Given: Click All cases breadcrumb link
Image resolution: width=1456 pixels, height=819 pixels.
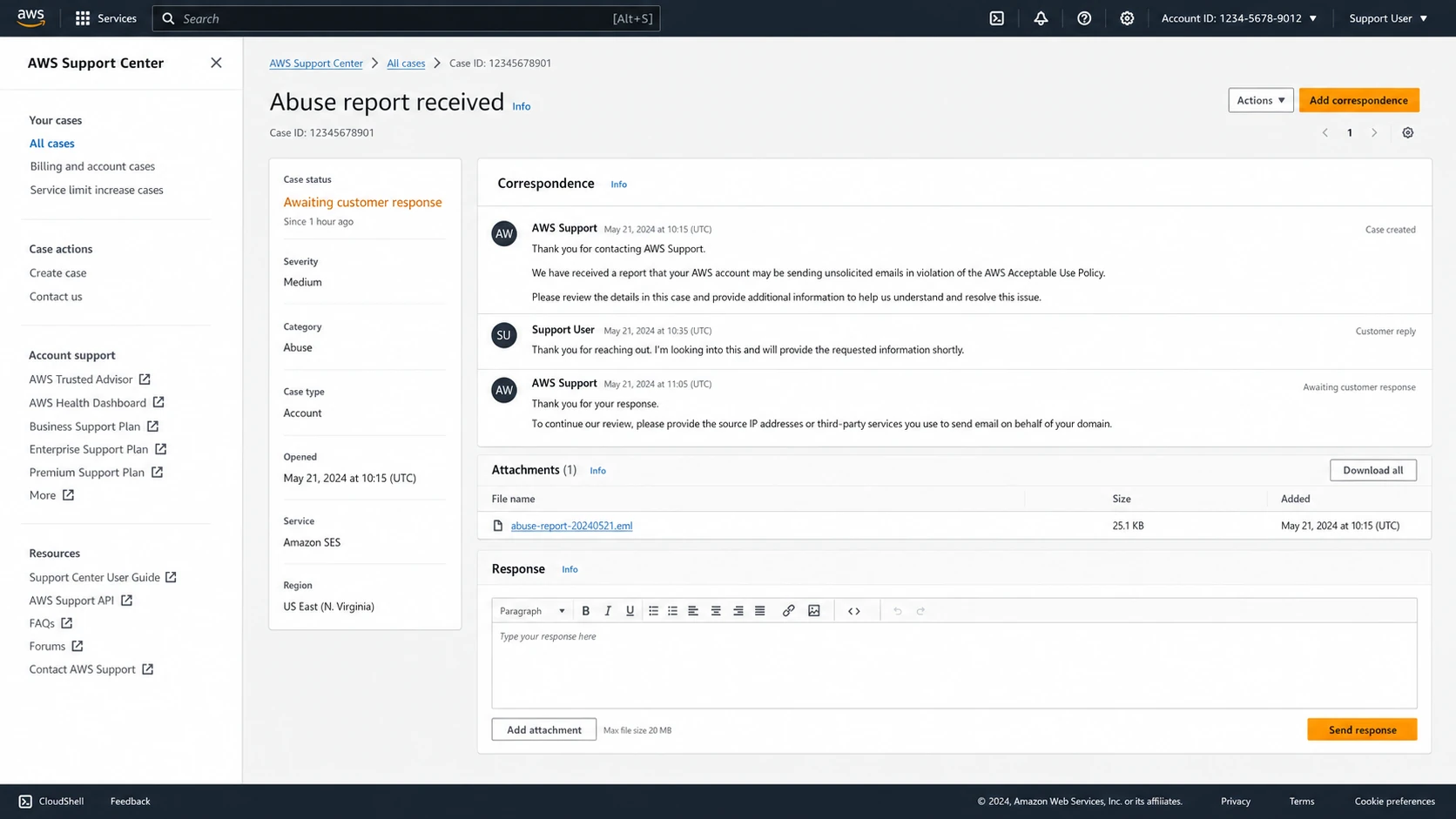Looking at the screenshot, I should click(x=406, y=64).
